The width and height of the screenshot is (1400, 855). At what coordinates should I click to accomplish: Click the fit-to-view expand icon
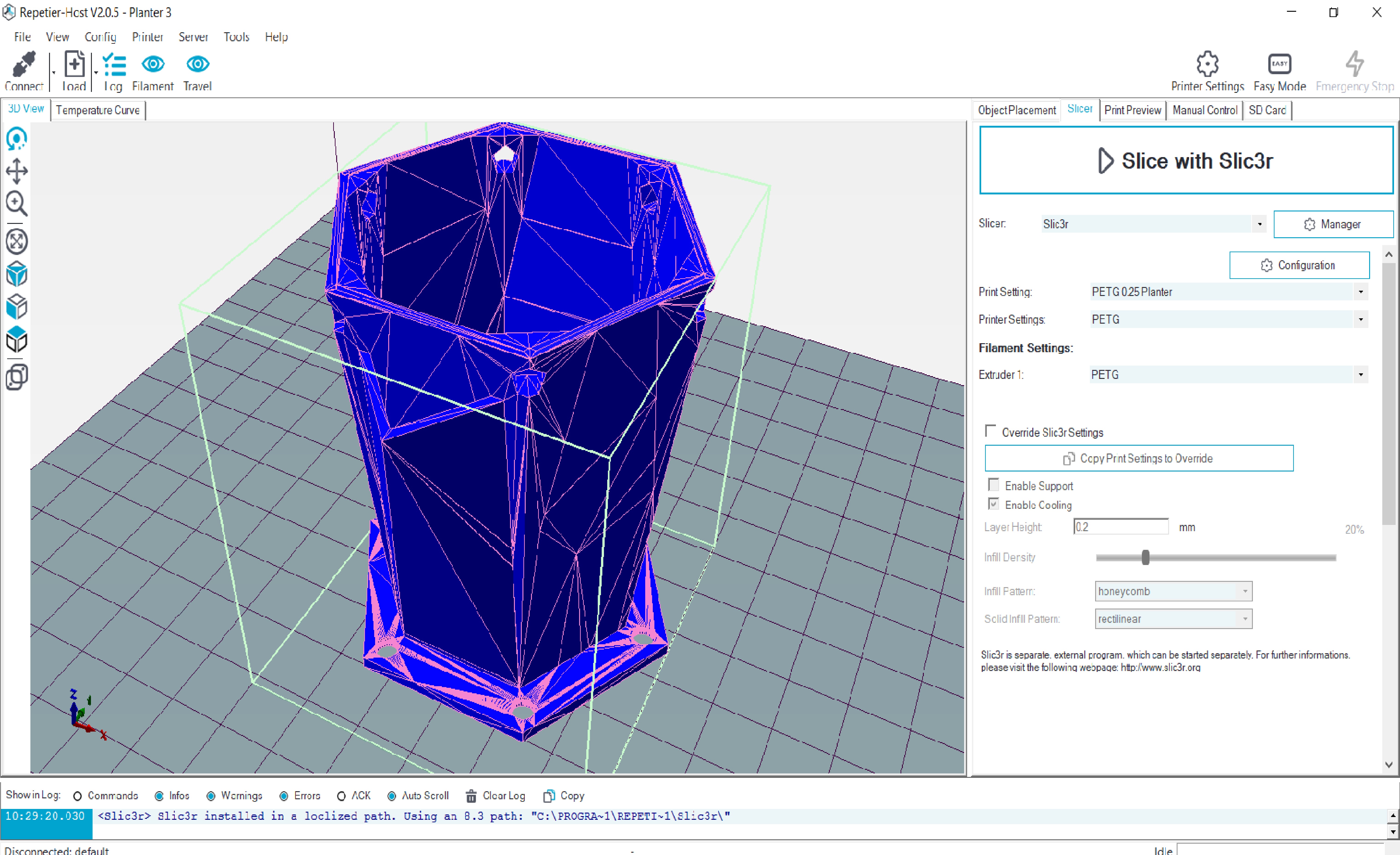coord(17,242)
